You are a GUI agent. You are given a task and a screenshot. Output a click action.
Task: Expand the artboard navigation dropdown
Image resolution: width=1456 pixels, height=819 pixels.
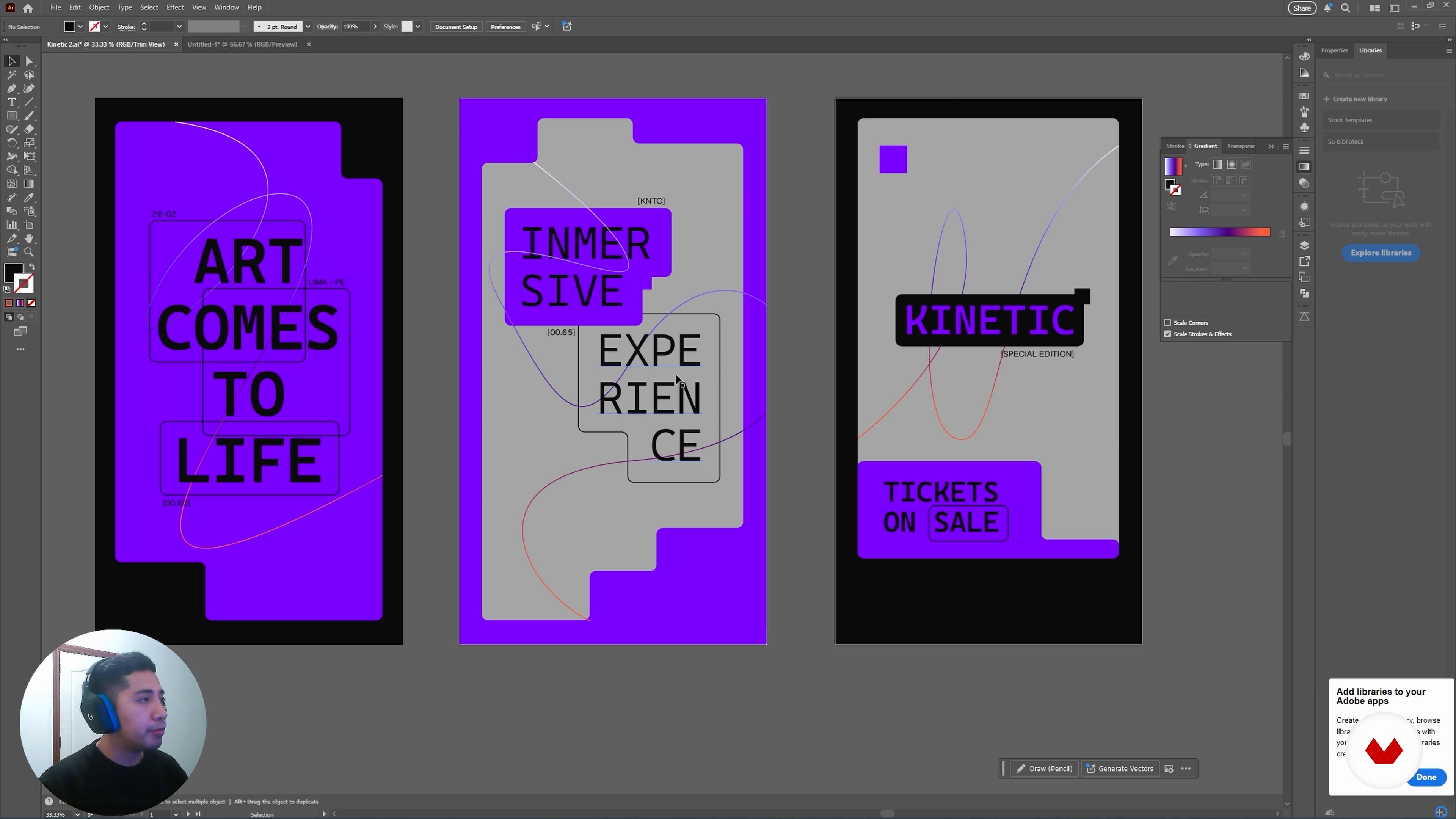176,814
